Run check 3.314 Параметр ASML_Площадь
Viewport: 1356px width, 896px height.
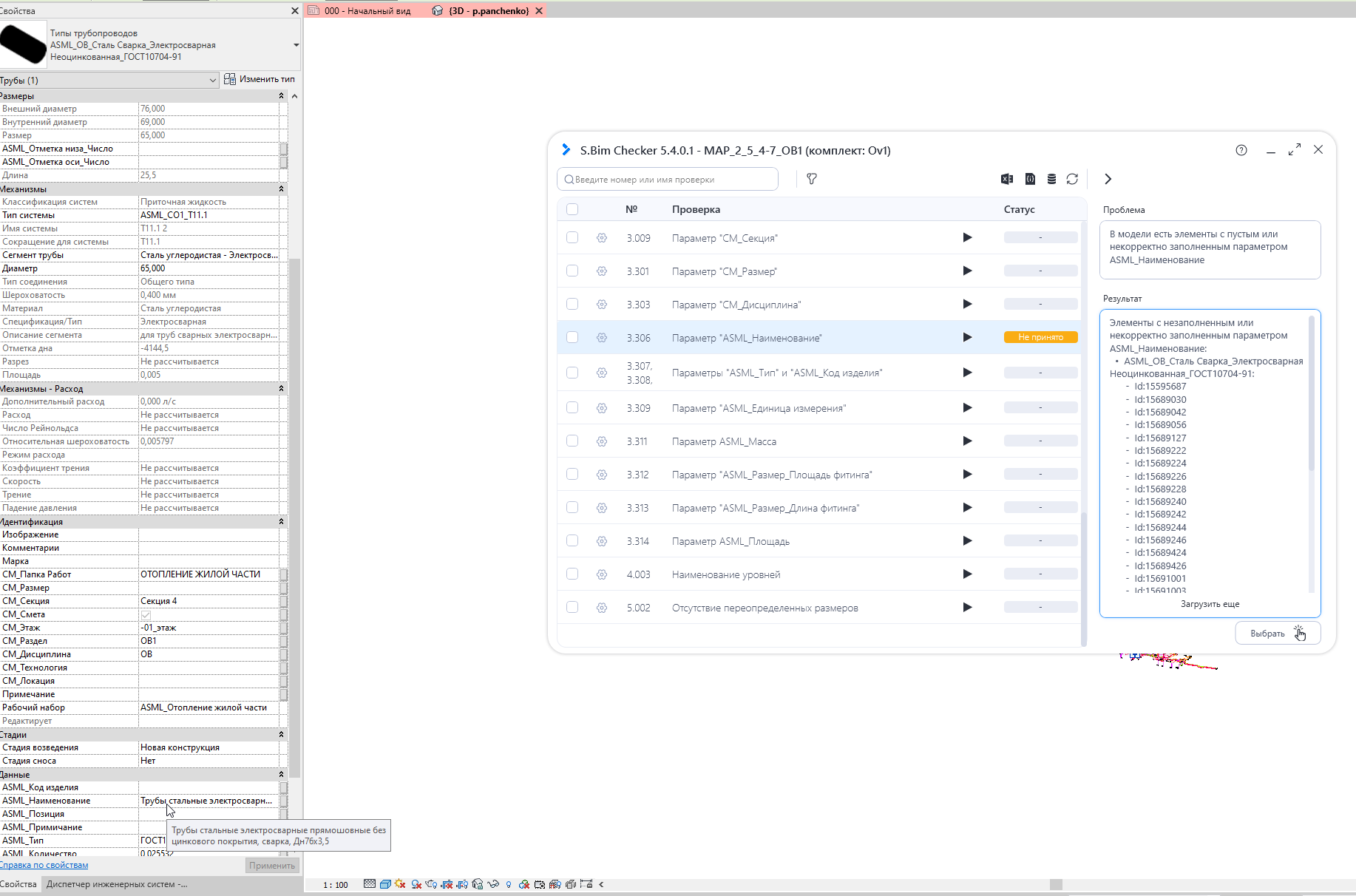(x=967, y=540)
